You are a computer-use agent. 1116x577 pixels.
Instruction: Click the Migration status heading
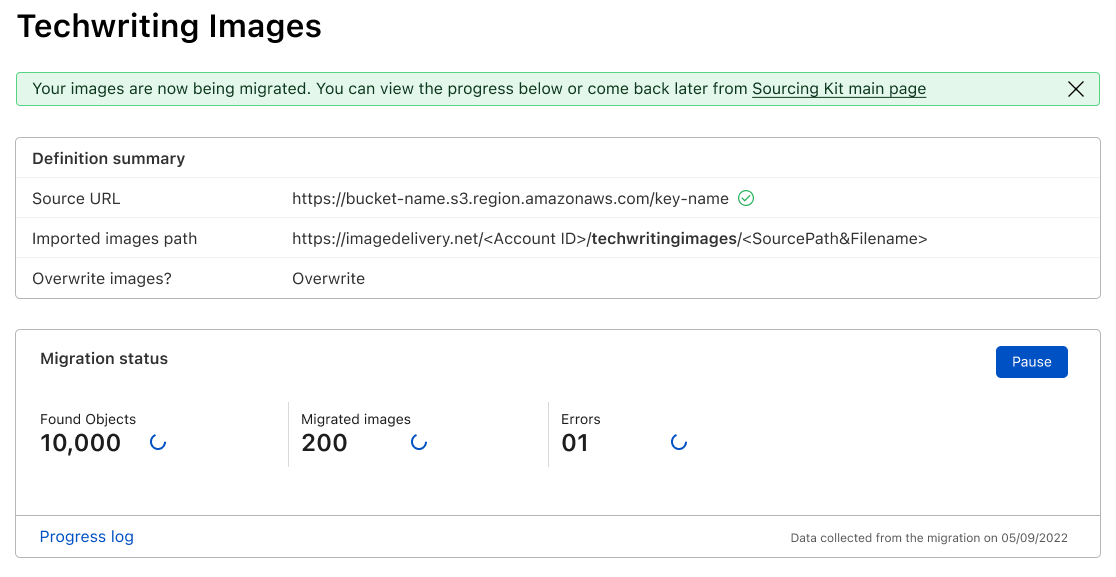(x=104, y=359)
